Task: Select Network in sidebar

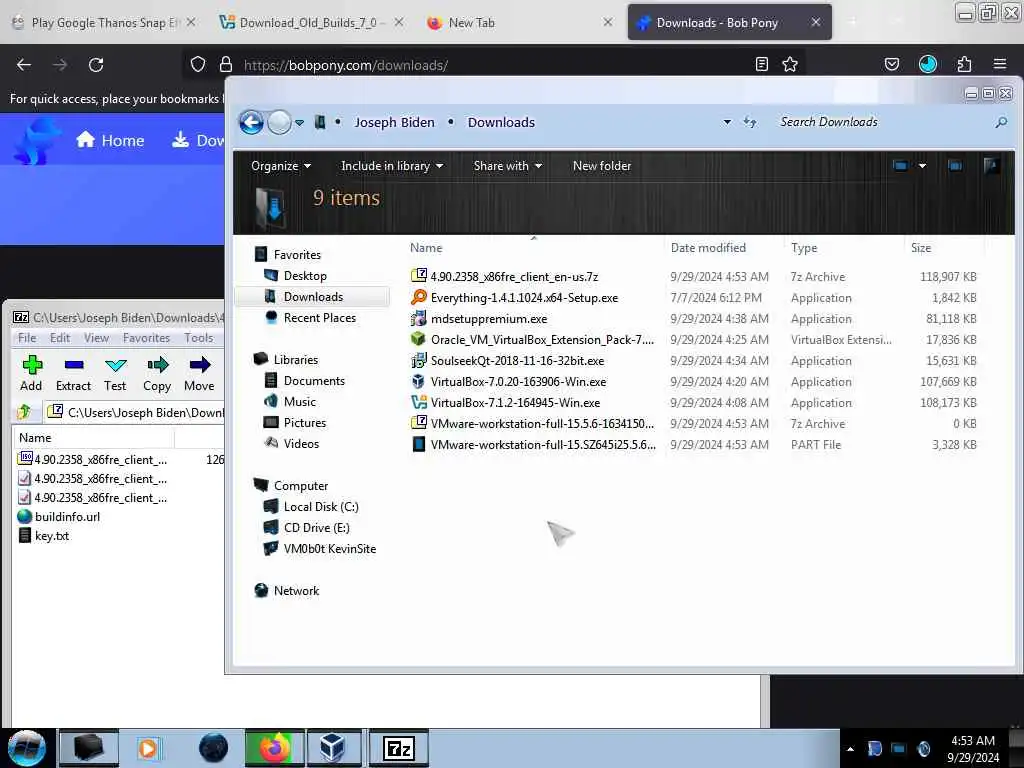Action: click(x=296, y=590)
